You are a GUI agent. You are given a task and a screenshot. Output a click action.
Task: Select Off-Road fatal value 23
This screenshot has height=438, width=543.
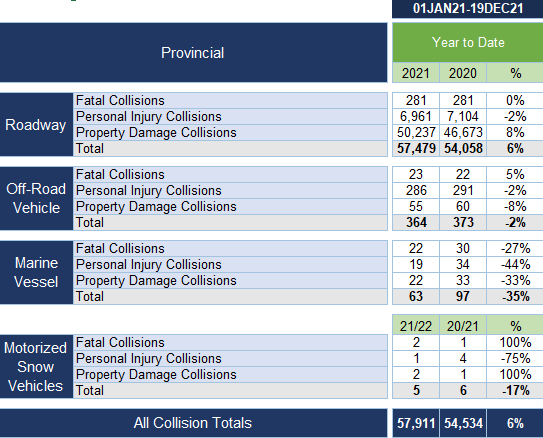tap(416, 175)
